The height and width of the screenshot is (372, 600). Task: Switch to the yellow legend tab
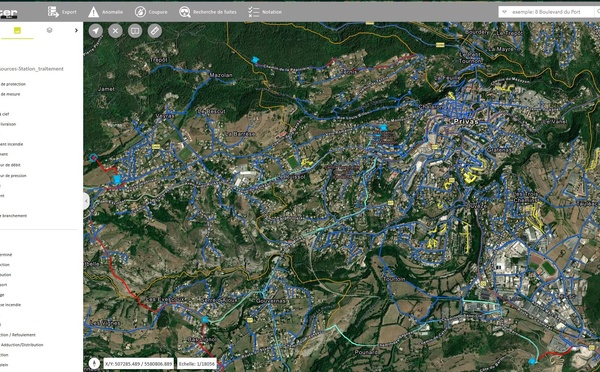17,31
